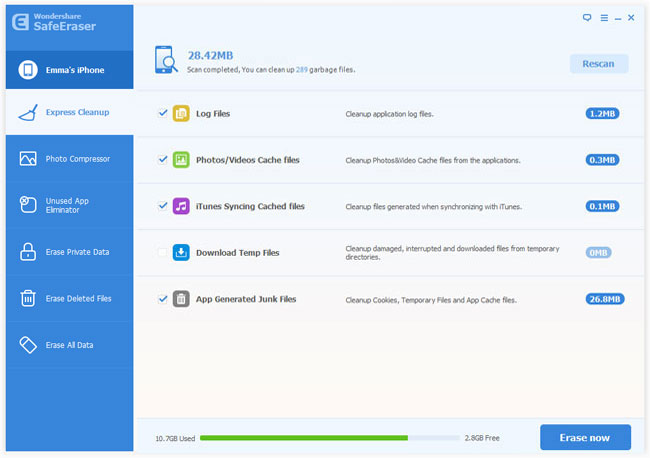Viewport: 650px width, 458px height.
Task: Click the yellow Log Files icon
Action: point(181,114)
